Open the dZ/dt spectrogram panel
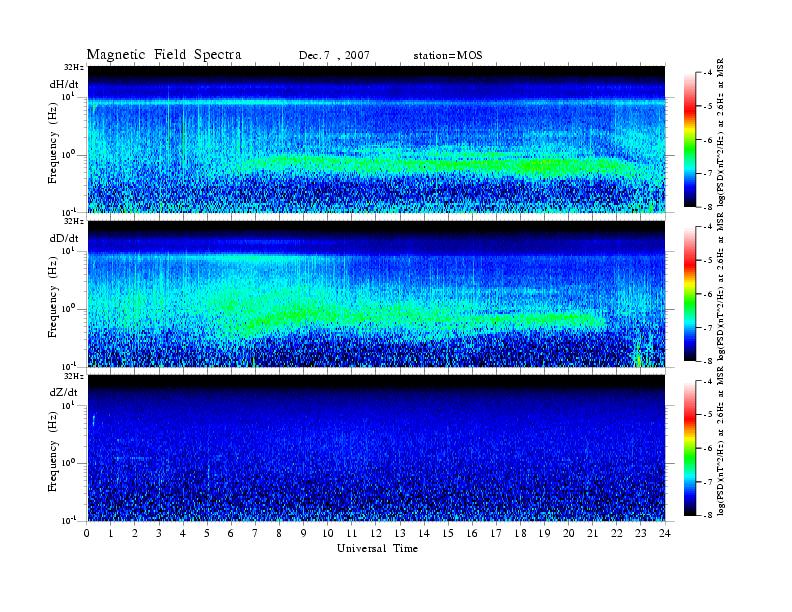 [376, 447]
